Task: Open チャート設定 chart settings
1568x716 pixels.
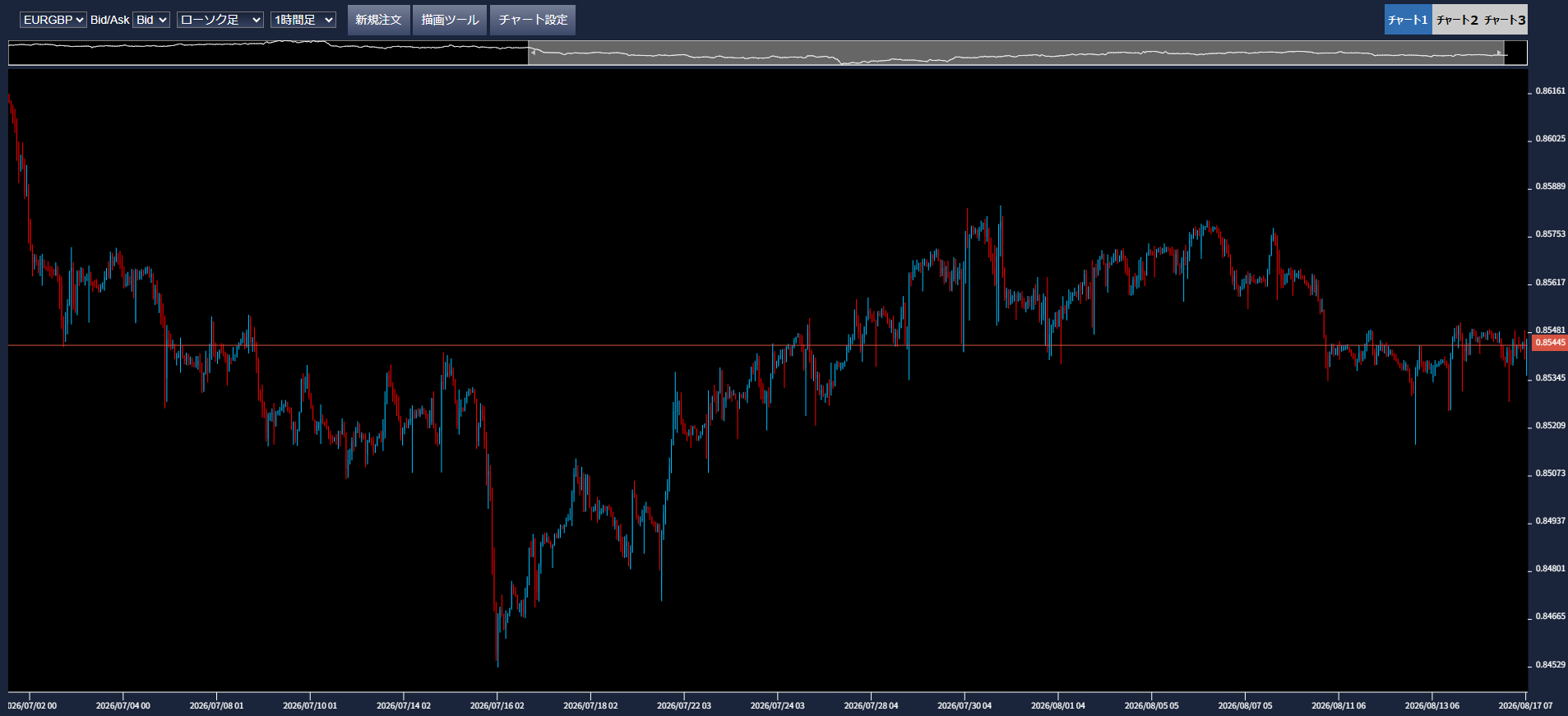Action: pyautogui.click(x=533, y=20)
